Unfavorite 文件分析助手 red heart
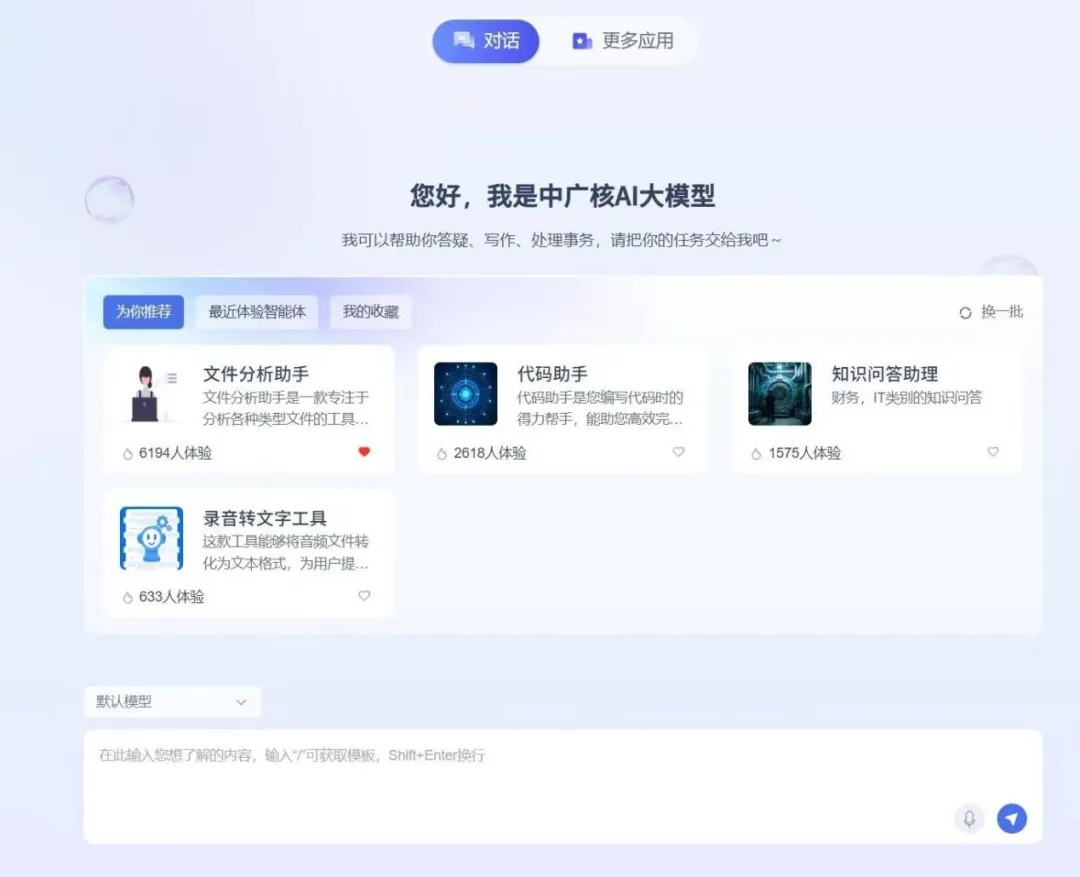 [364, 452]
